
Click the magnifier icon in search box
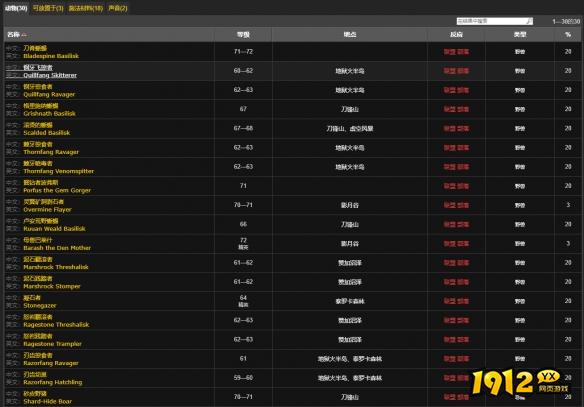[x=529, y=21]
